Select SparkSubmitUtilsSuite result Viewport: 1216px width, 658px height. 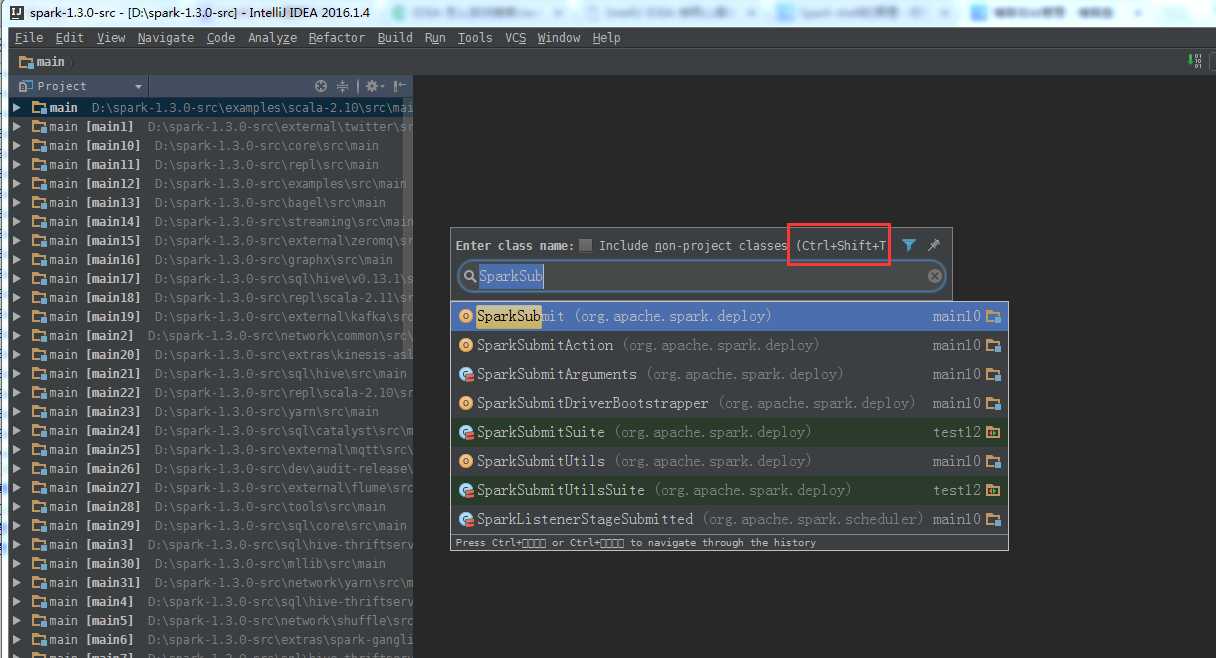coord(729,490)
